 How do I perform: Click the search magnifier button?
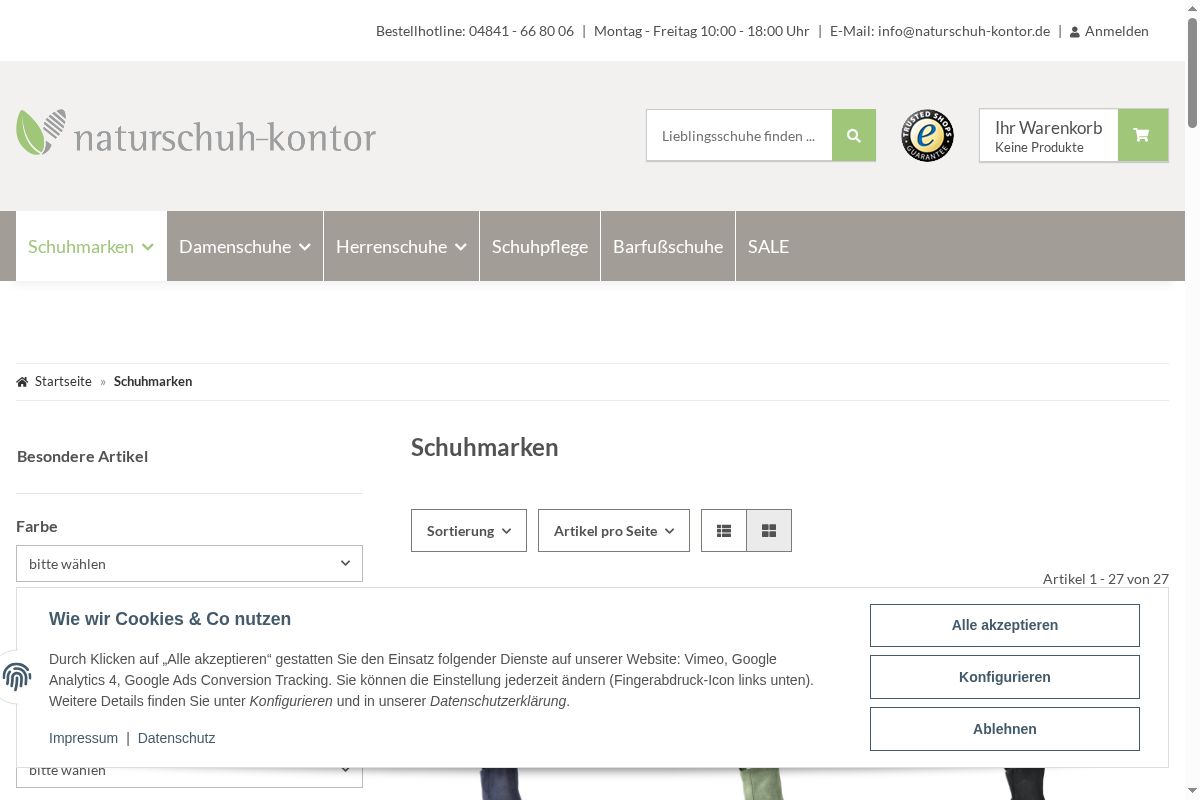(853, 136)
